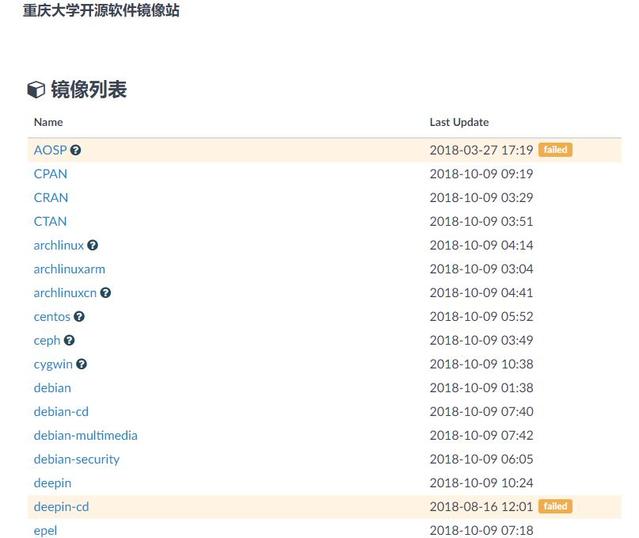The height and width of the screenshot is (538, 639).
Task: Open the debian-cd mirror
Action: pyautogui.click(x=61, y=412)
